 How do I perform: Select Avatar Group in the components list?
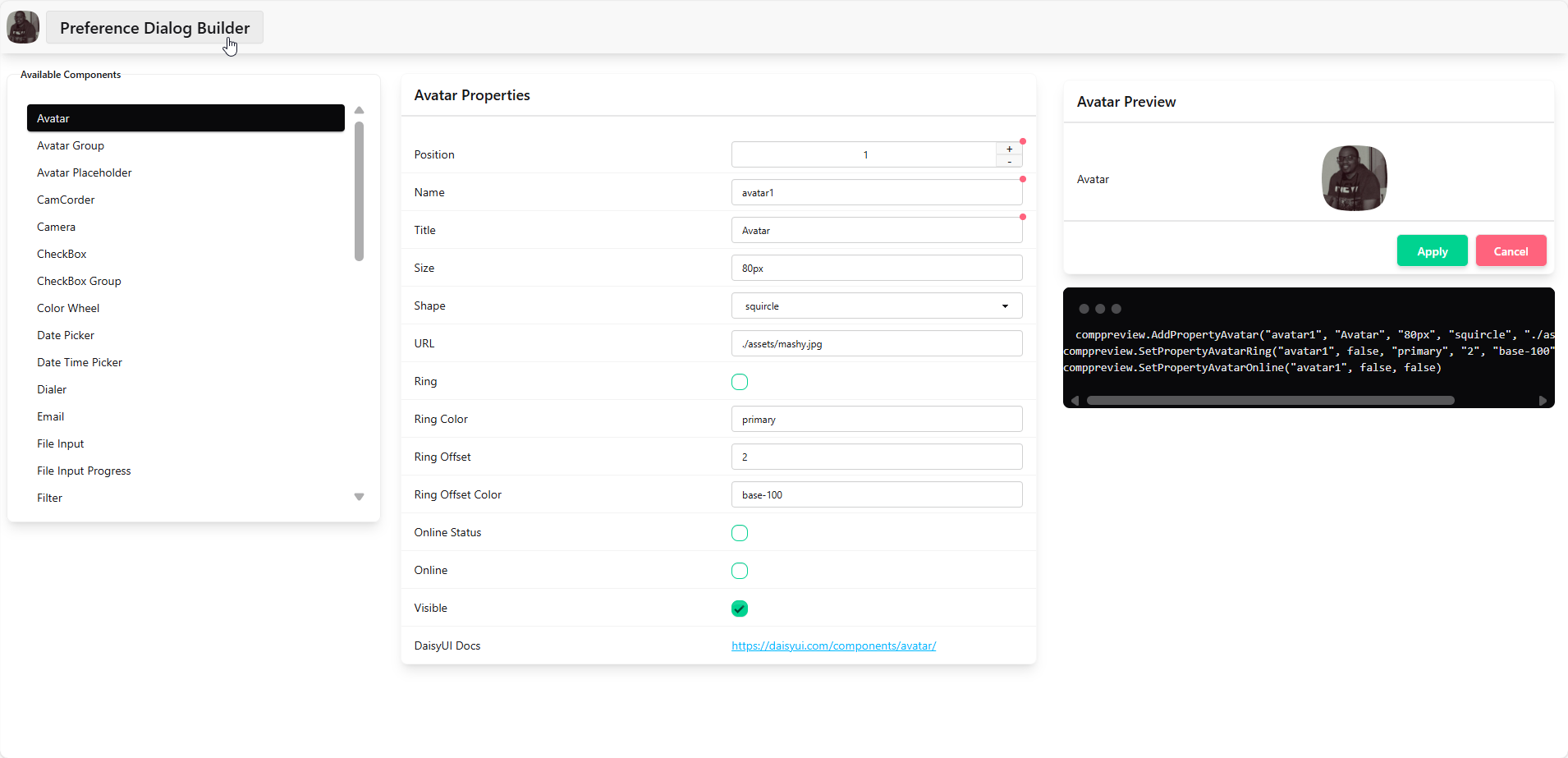[71, 145]
